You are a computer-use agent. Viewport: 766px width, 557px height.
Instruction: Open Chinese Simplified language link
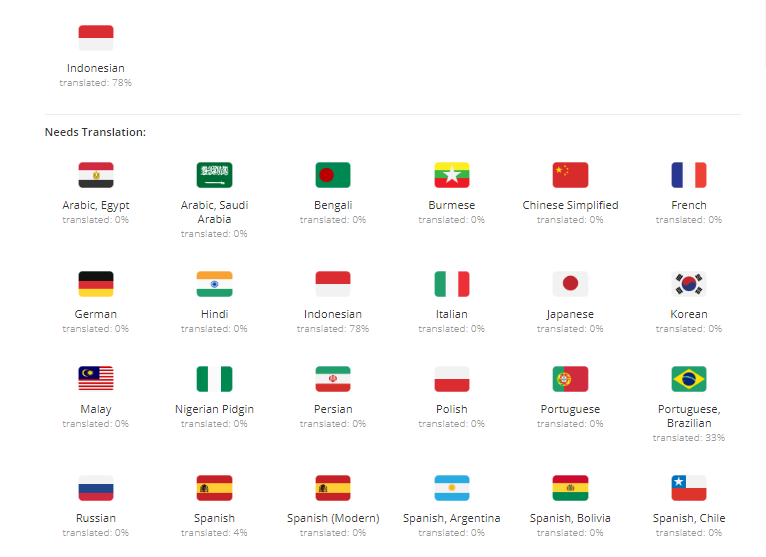(571, 205)
